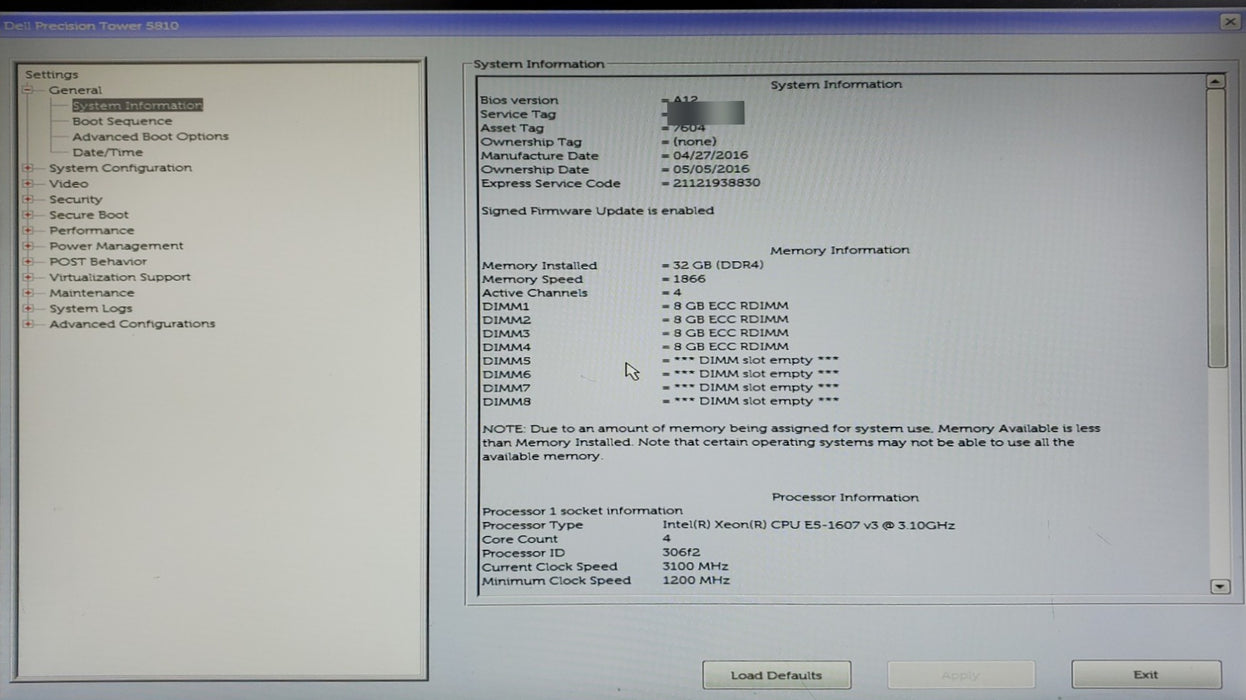Collapse the General tree node
Screen dimensions: 1246x700
coord(28,90)
